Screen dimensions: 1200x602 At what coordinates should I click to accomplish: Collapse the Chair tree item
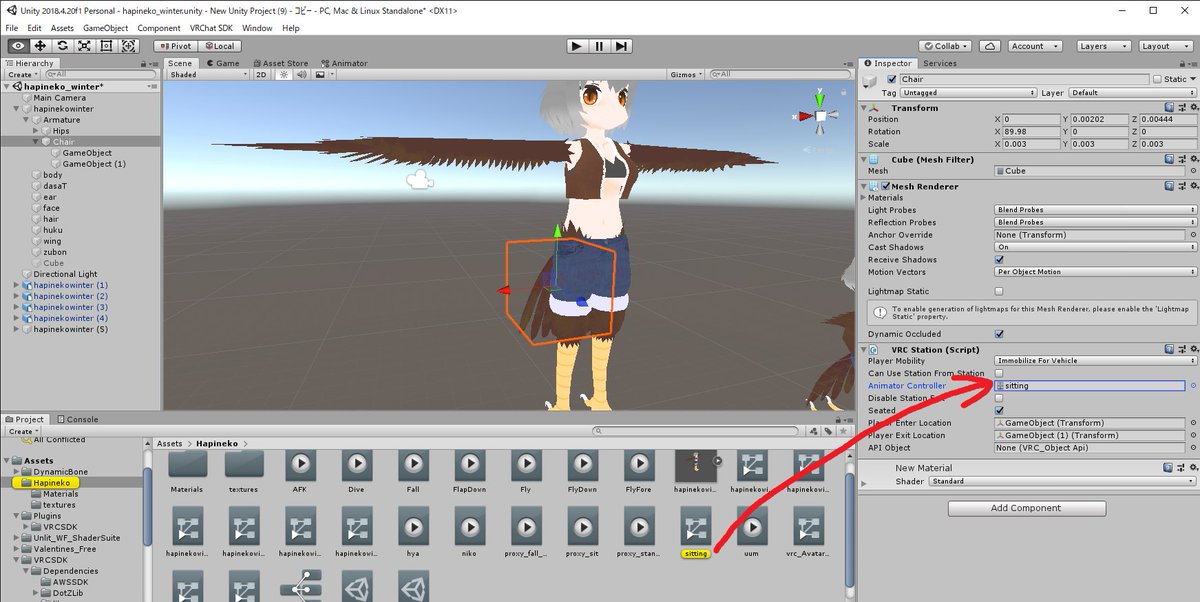click(x=37, y=142)
